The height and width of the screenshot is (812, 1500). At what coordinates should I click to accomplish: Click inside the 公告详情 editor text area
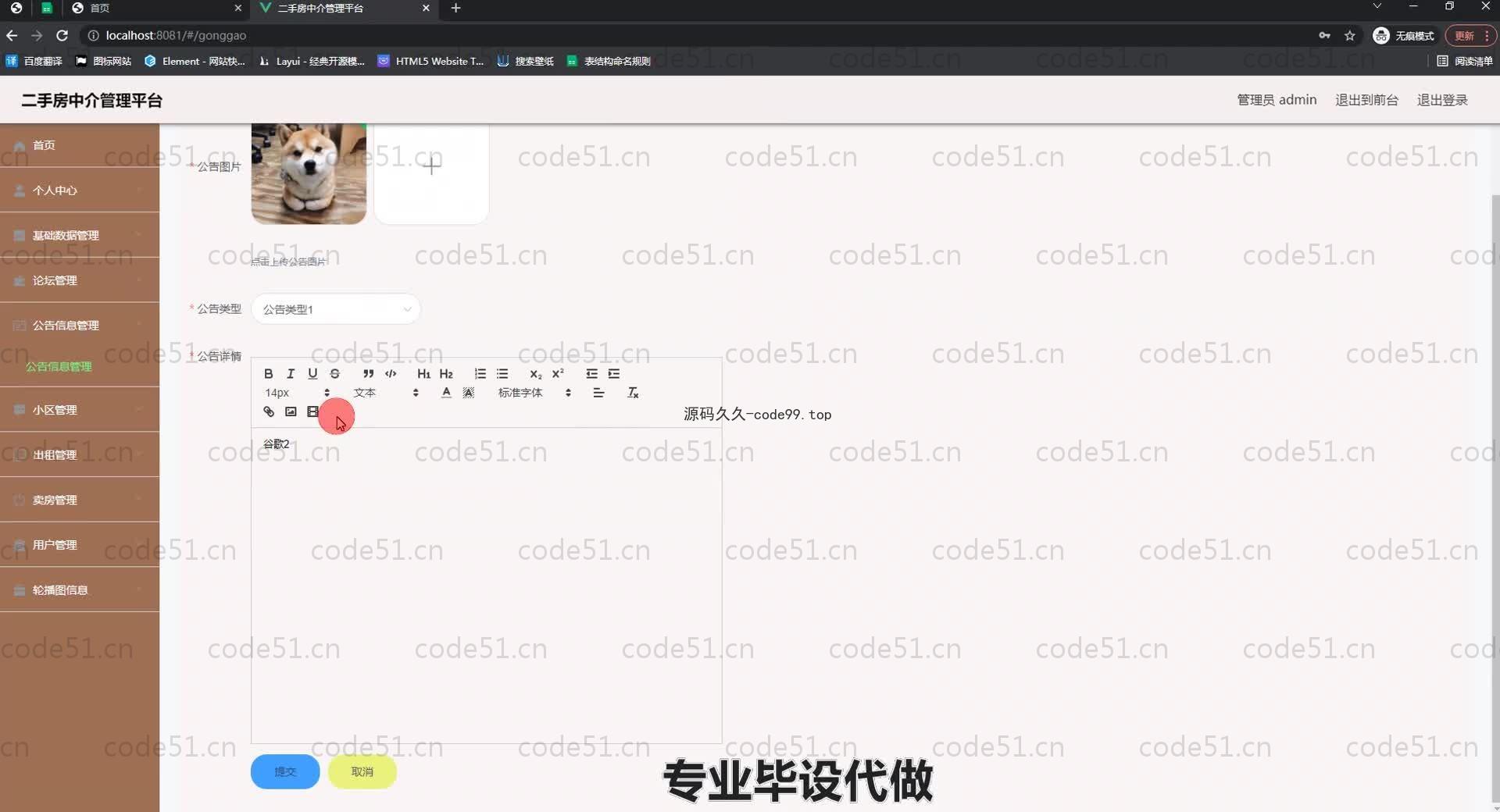pyautogui.click(x=486, y=586)
